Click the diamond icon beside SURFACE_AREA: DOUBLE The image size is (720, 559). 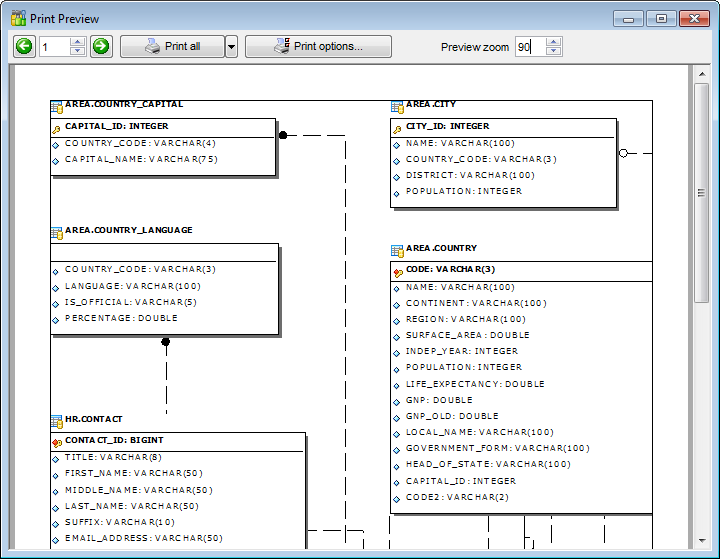coord(397,337)
